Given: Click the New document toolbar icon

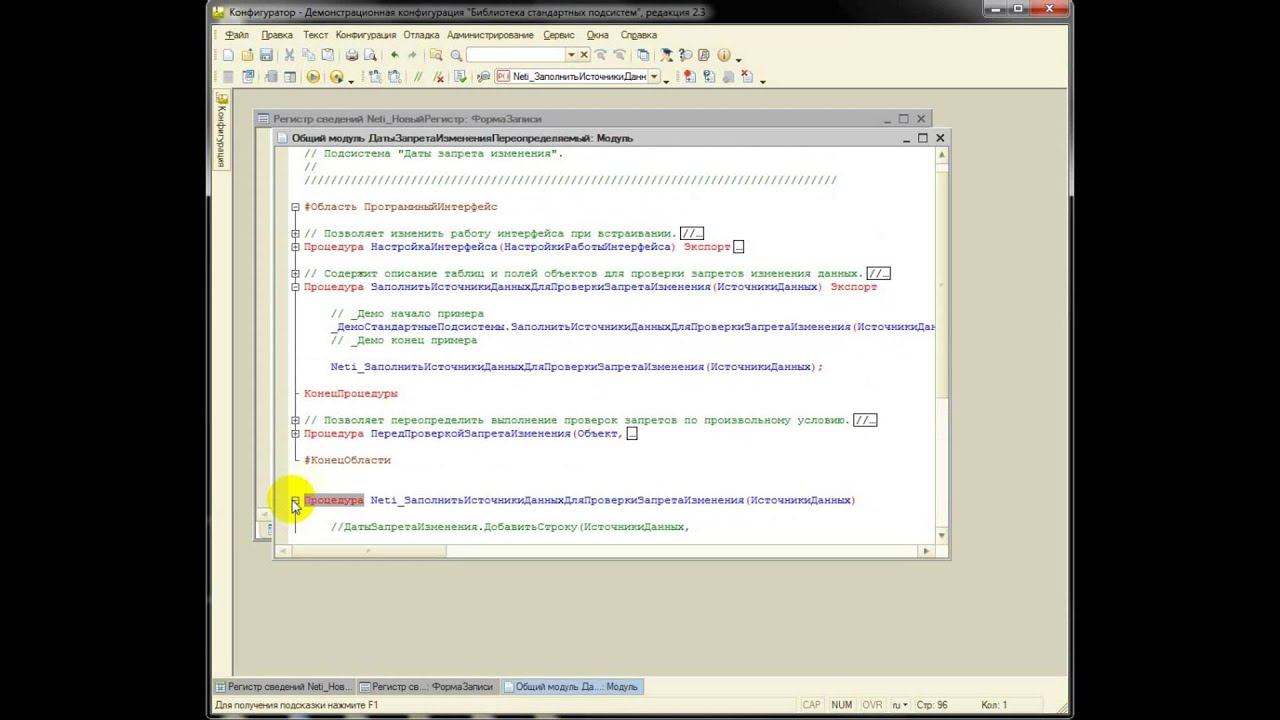Looking at the screenshot, I should 228,55.
